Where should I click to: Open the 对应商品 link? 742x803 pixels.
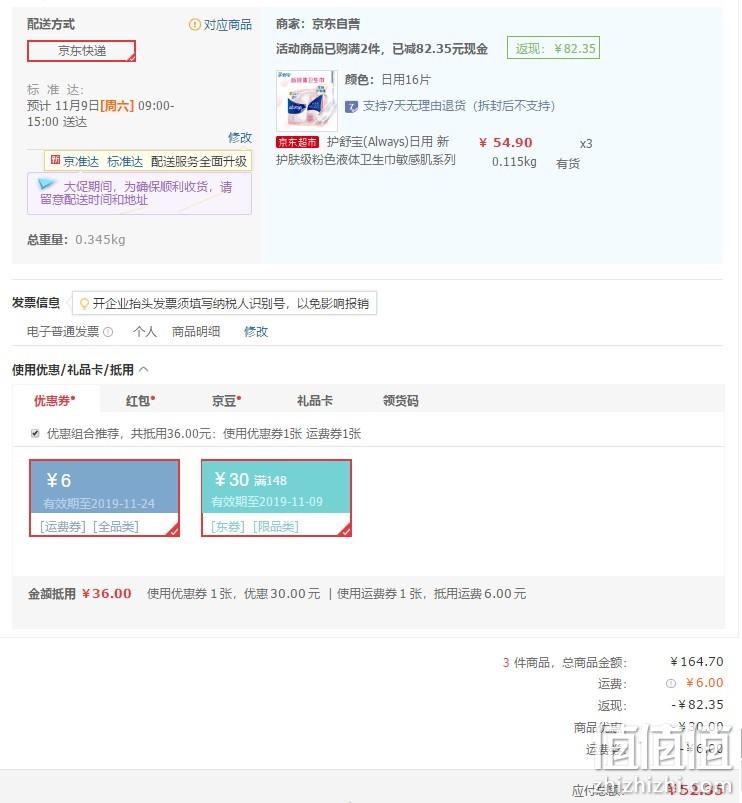(x=227, y=24)
